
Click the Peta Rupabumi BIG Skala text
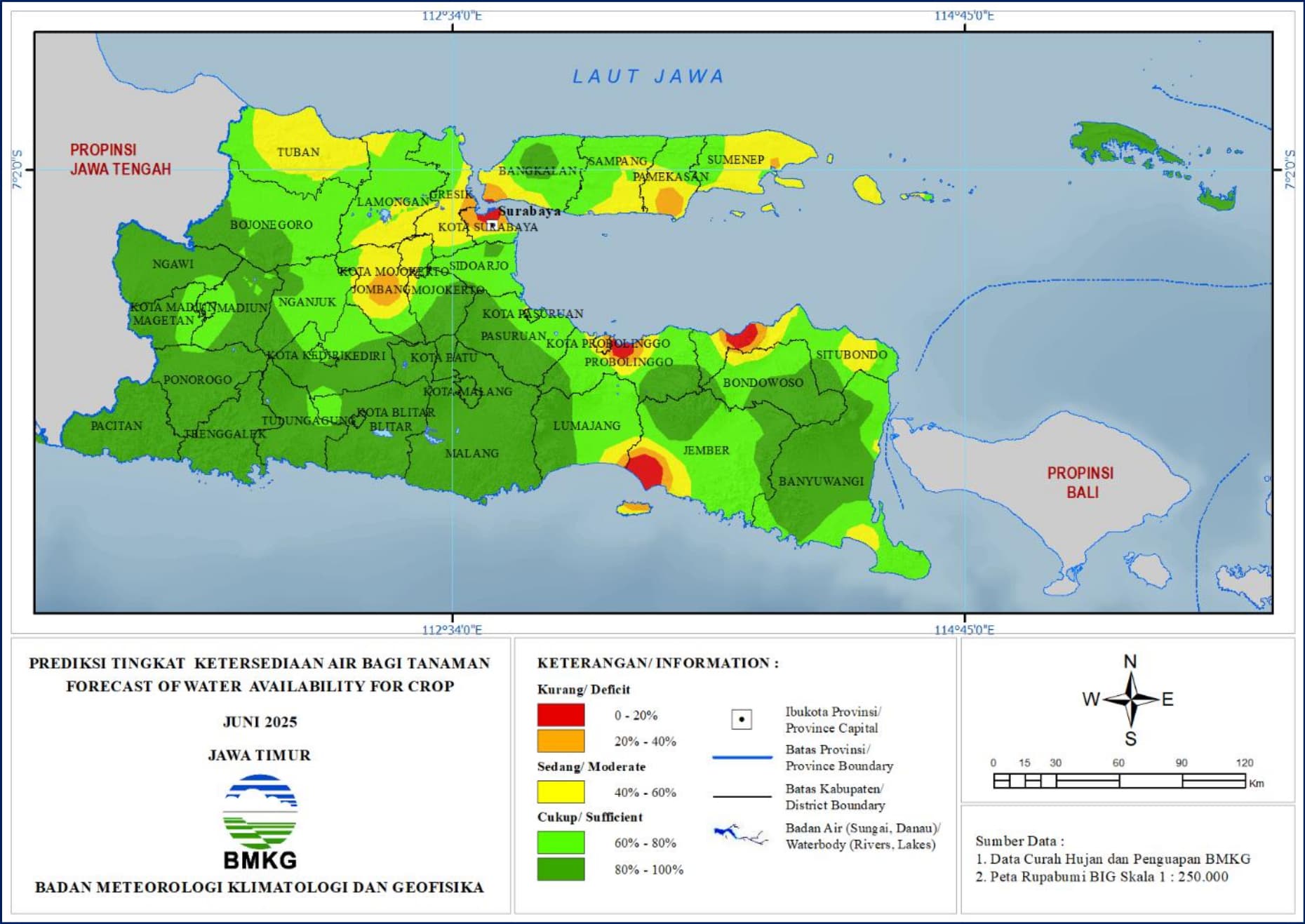click(1102, 876)
